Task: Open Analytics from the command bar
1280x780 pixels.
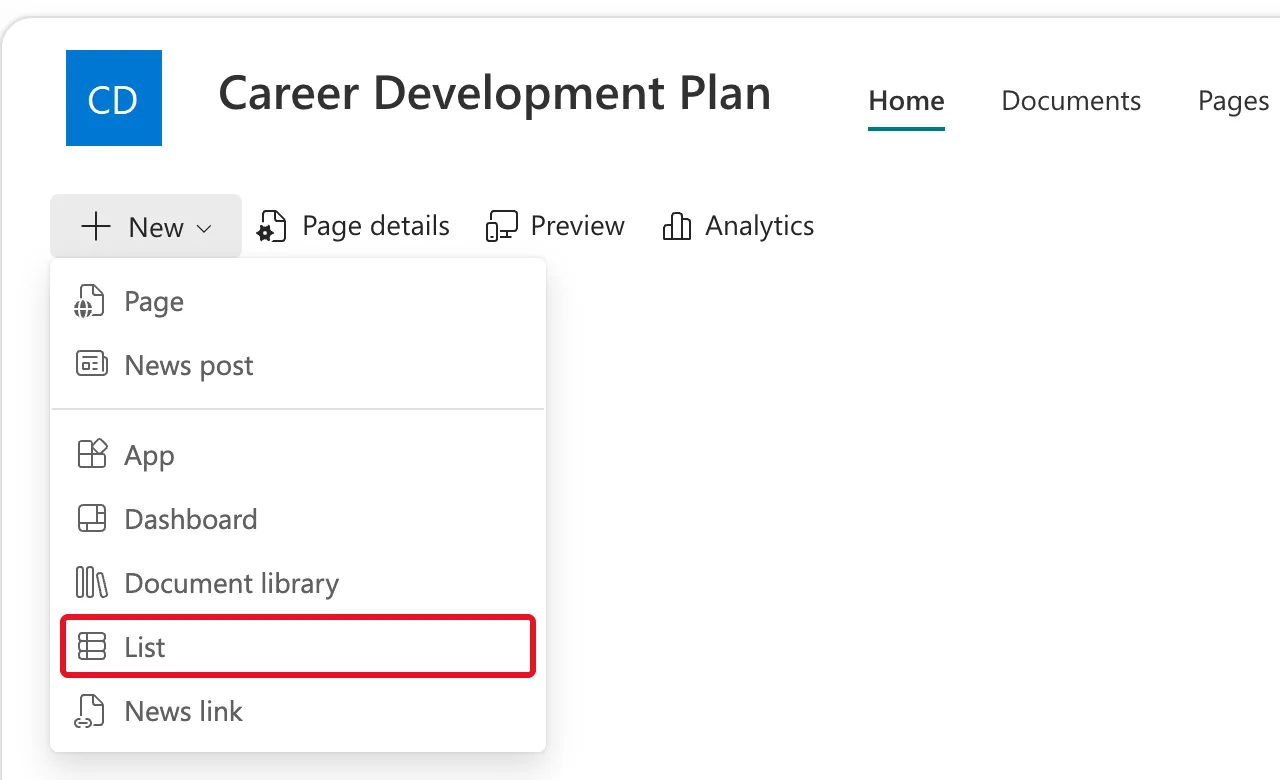Action: 738,226
